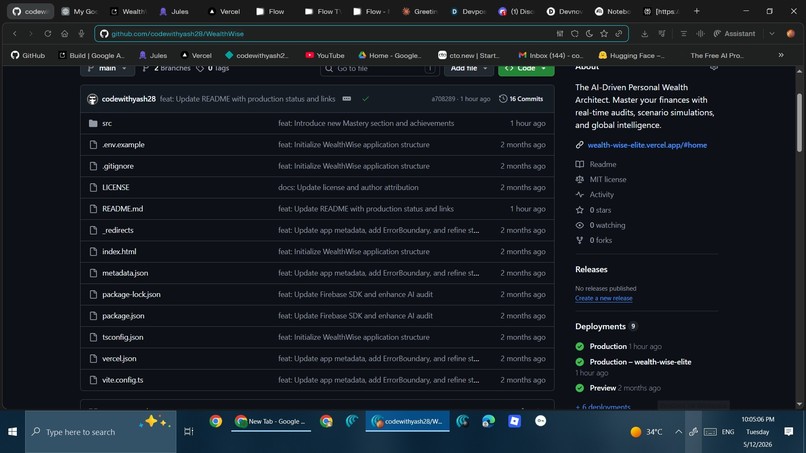Click the microphone icon in toolbar

click(81, 33)
